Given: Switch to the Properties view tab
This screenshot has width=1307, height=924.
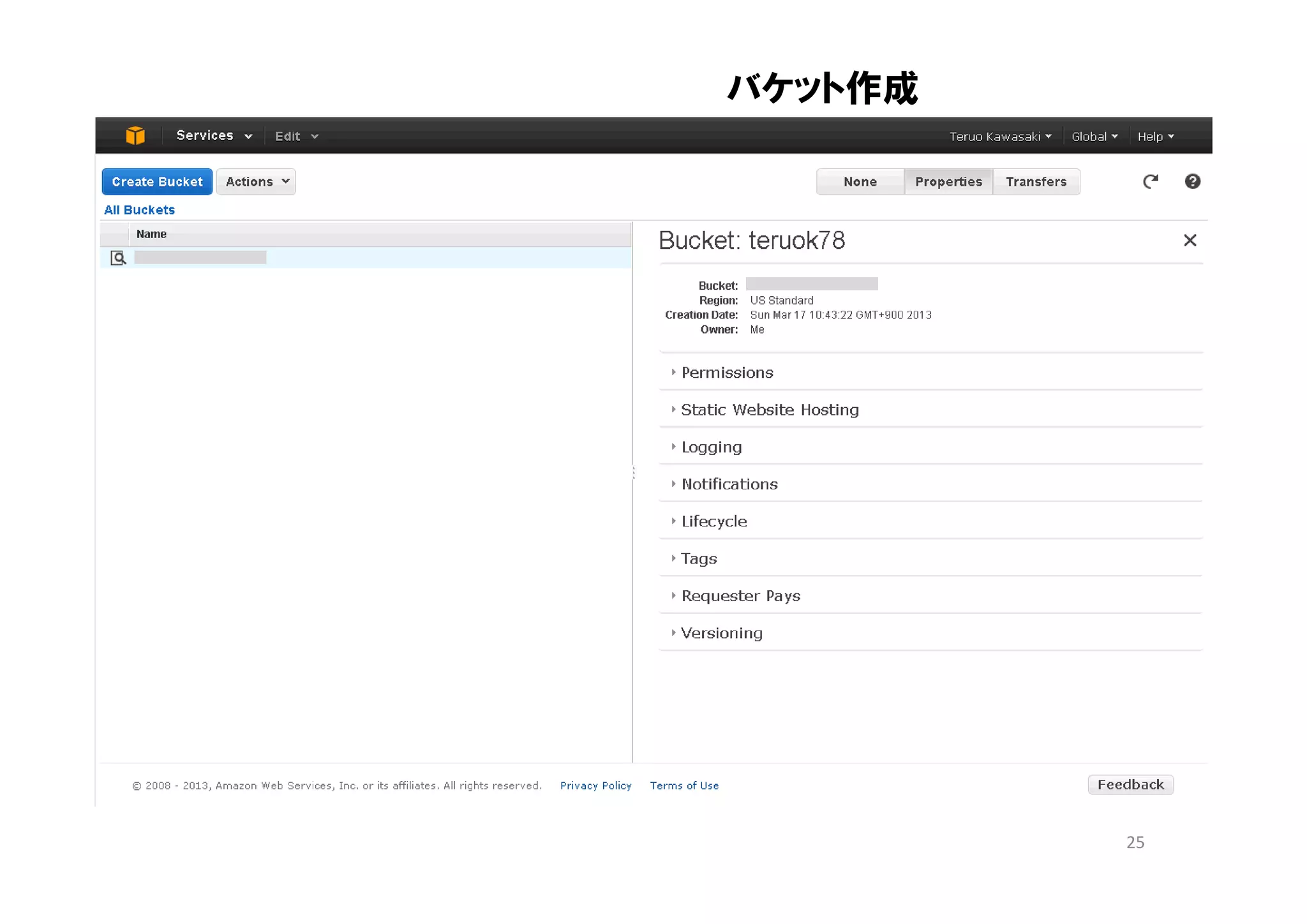Looking at the screenshot, I should pos(948,182).
